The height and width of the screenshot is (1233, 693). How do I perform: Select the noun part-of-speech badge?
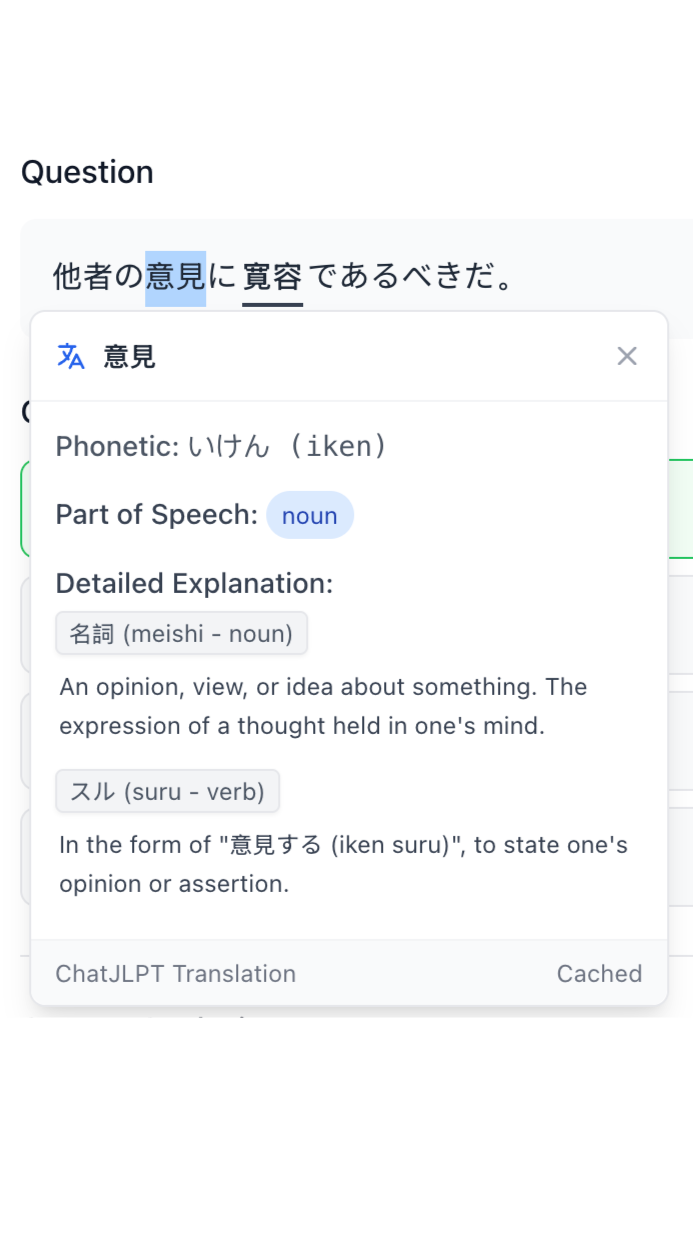[x=310, y=515]
